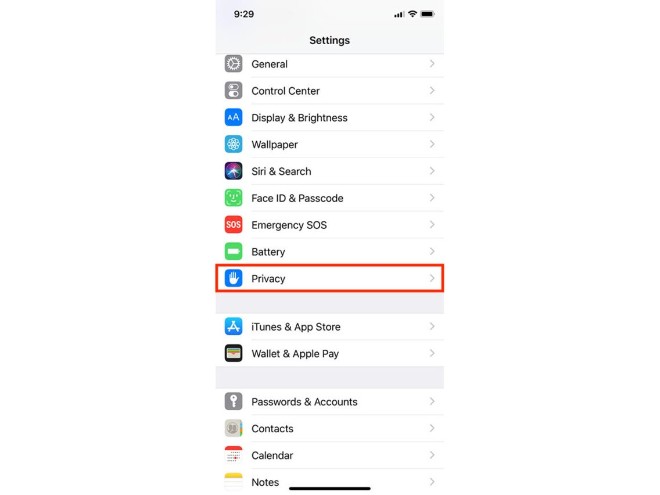Expand the Battery row chevron
Image resolution: width=660 pixels, height=495 pixels.
432,252
